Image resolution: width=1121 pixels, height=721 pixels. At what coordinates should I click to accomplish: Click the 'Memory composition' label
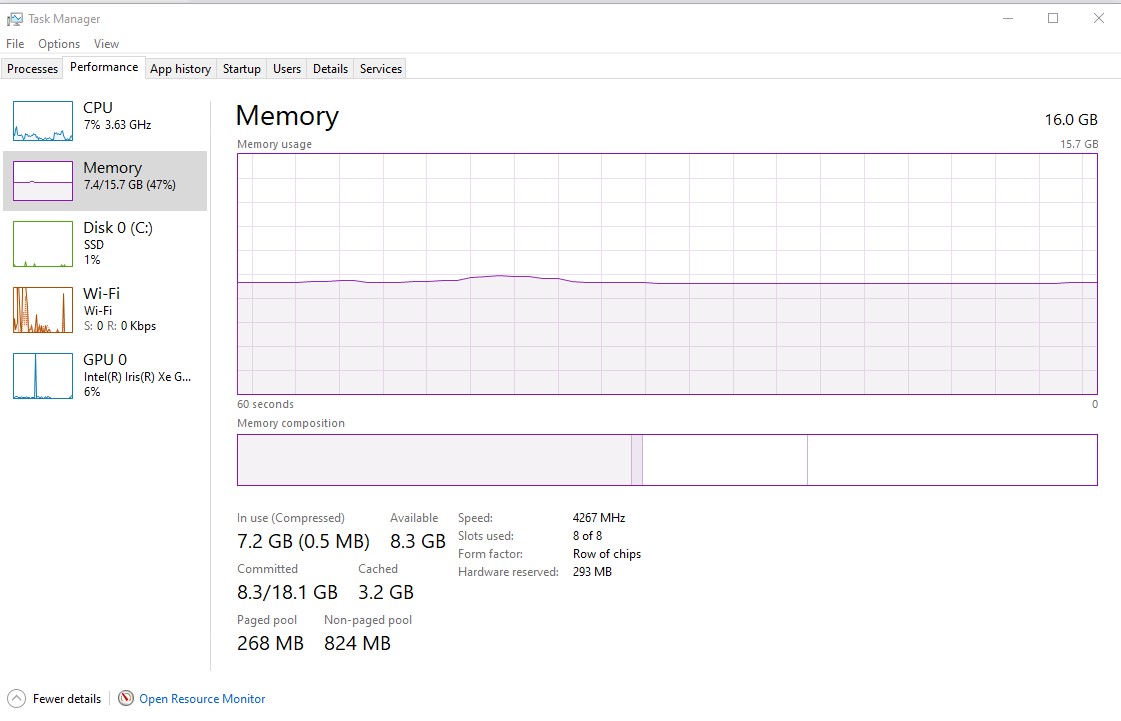[x=291, y=423]
